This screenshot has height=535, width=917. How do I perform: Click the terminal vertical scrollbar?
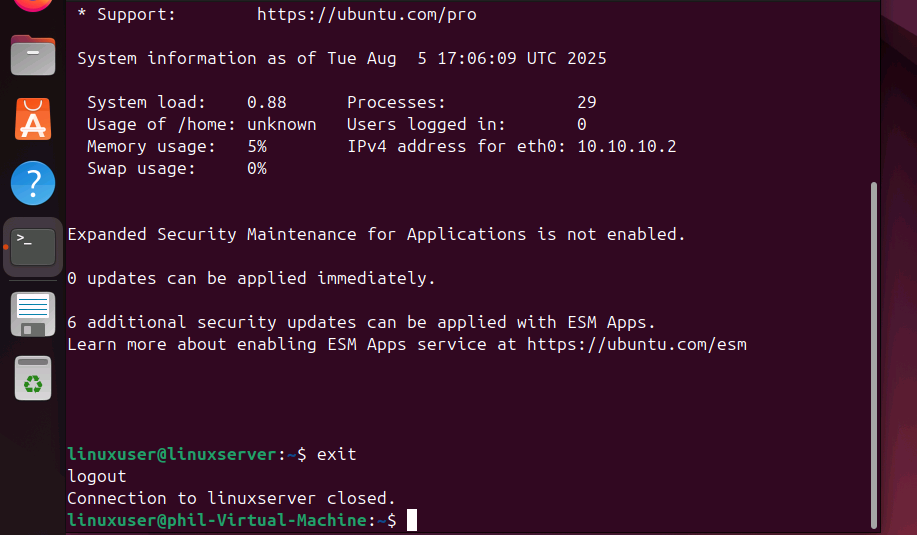875,350
